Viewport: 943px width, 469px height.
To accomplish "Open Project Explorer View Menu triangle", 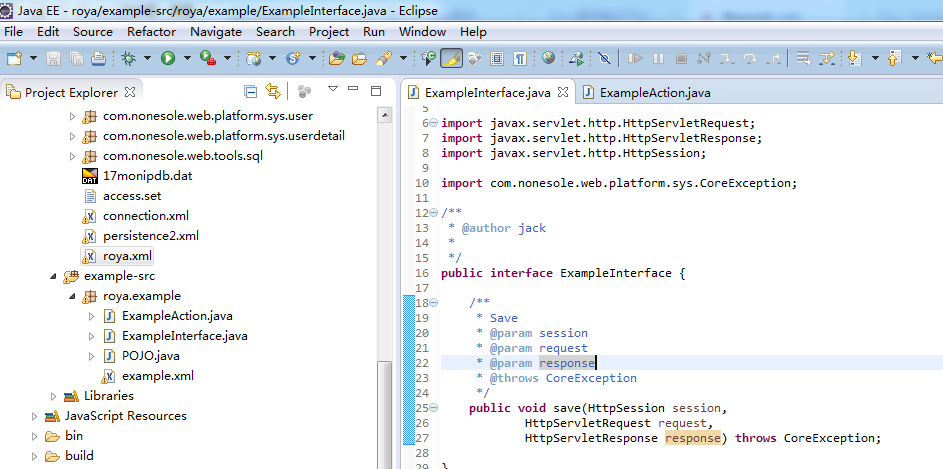I will 333,89.
